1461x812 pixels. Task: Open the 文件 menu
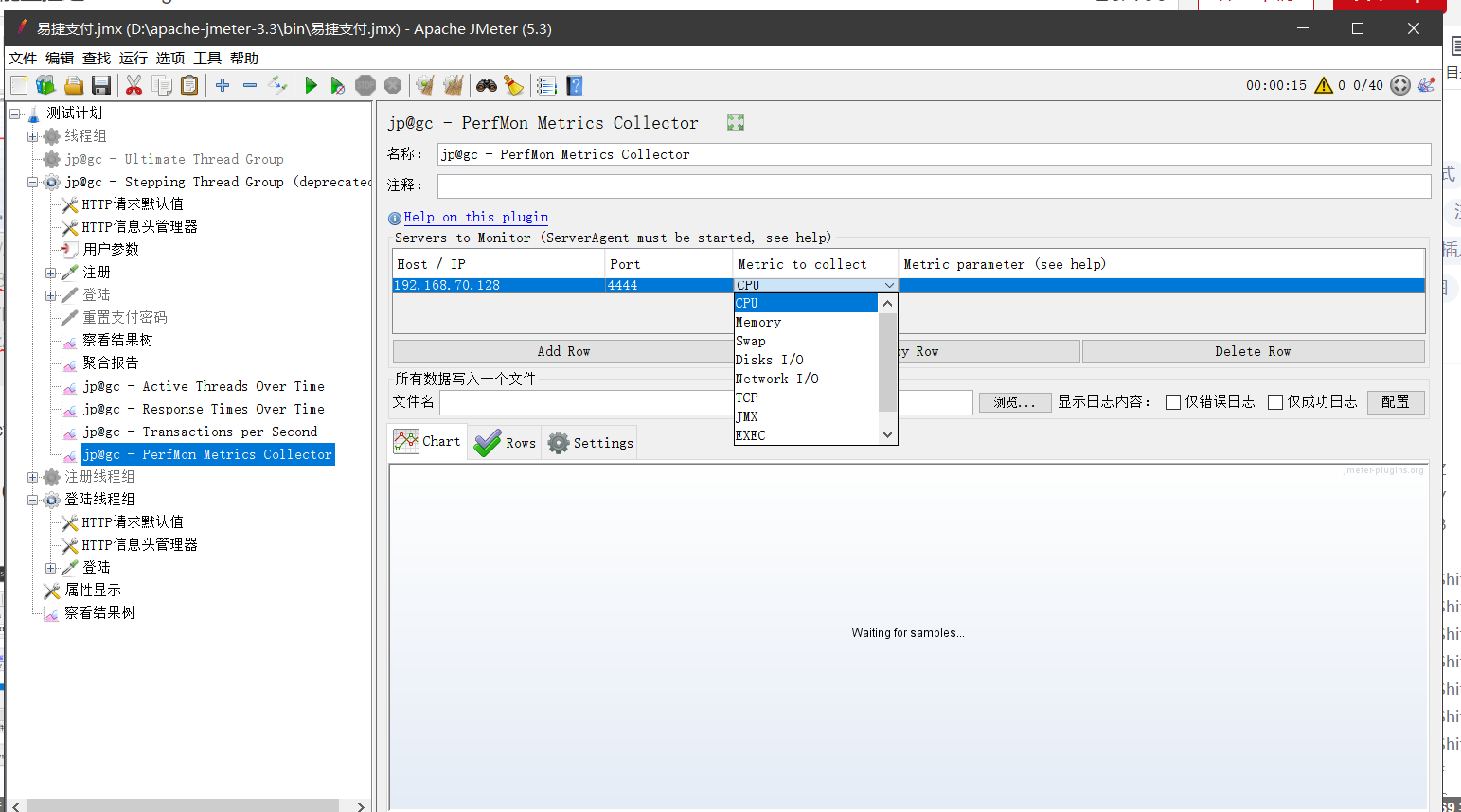23,59
